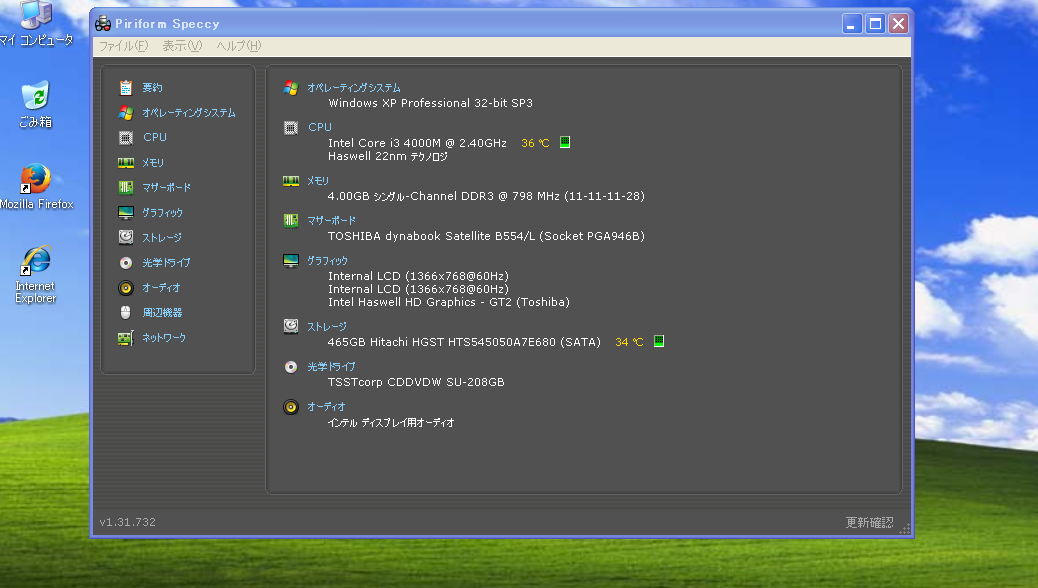Click the motherboard icon in summary panel
1038x588 pixels.
(291, 220)
